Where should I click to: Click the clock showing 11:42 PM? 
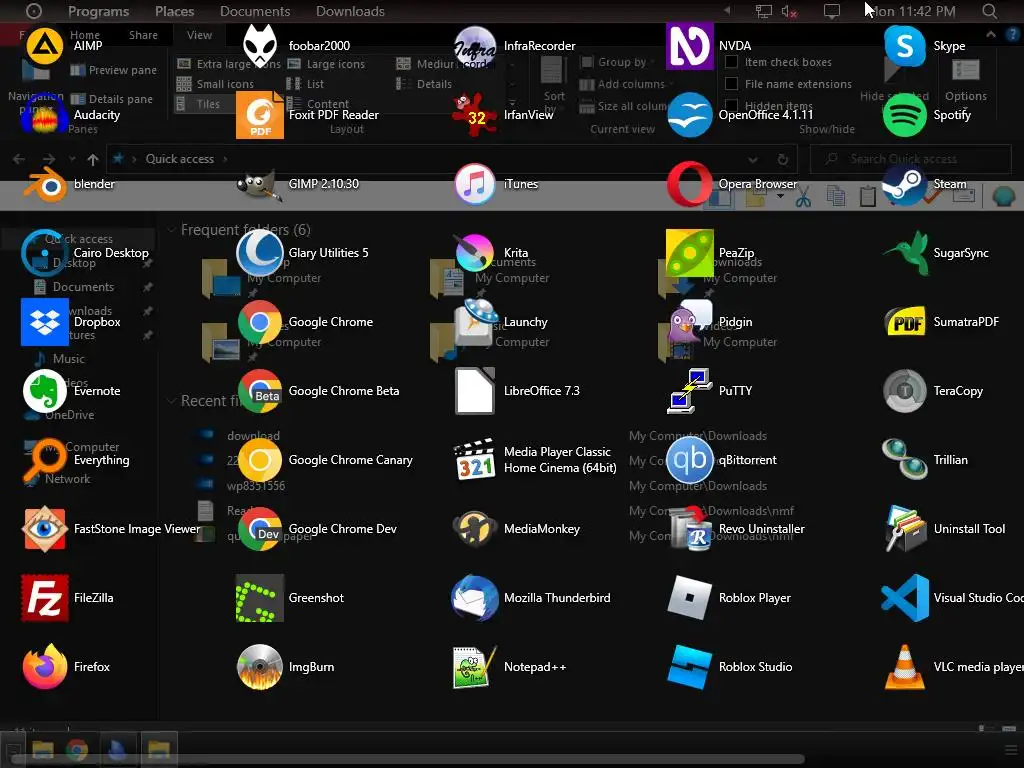(x=914, y=11)
